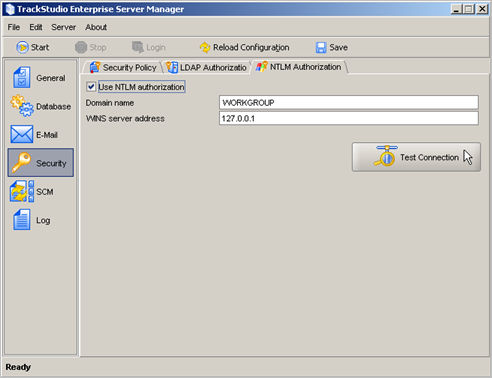Screen dimensions: 492x378
Task: Click the Stop label in toolbar
Action: [98, 47]
